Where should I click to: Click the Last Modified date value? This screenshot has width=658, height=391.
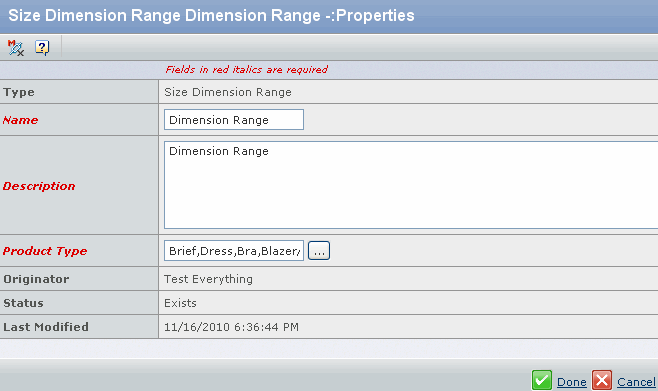(231, 327)
